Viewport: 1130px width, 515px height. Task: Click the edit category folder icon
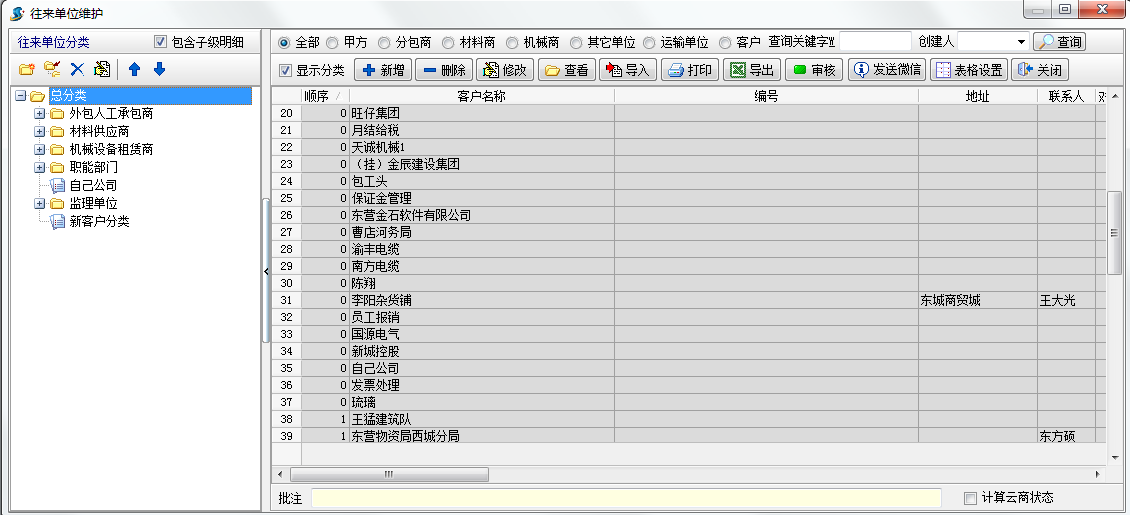(x=52, y=70)
